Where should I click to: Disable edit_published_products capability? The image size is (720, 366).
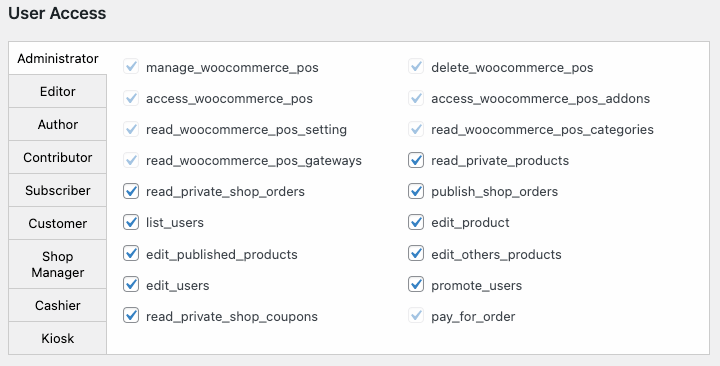point(131,253)
